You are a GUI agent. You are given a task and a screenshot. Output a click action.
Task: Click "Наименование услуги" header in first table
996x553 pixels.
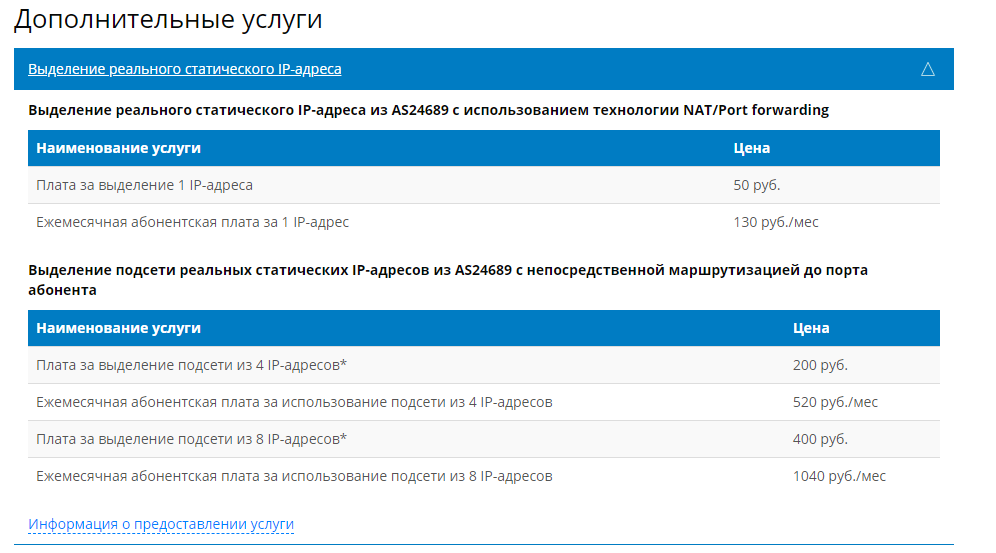(118, 148)
